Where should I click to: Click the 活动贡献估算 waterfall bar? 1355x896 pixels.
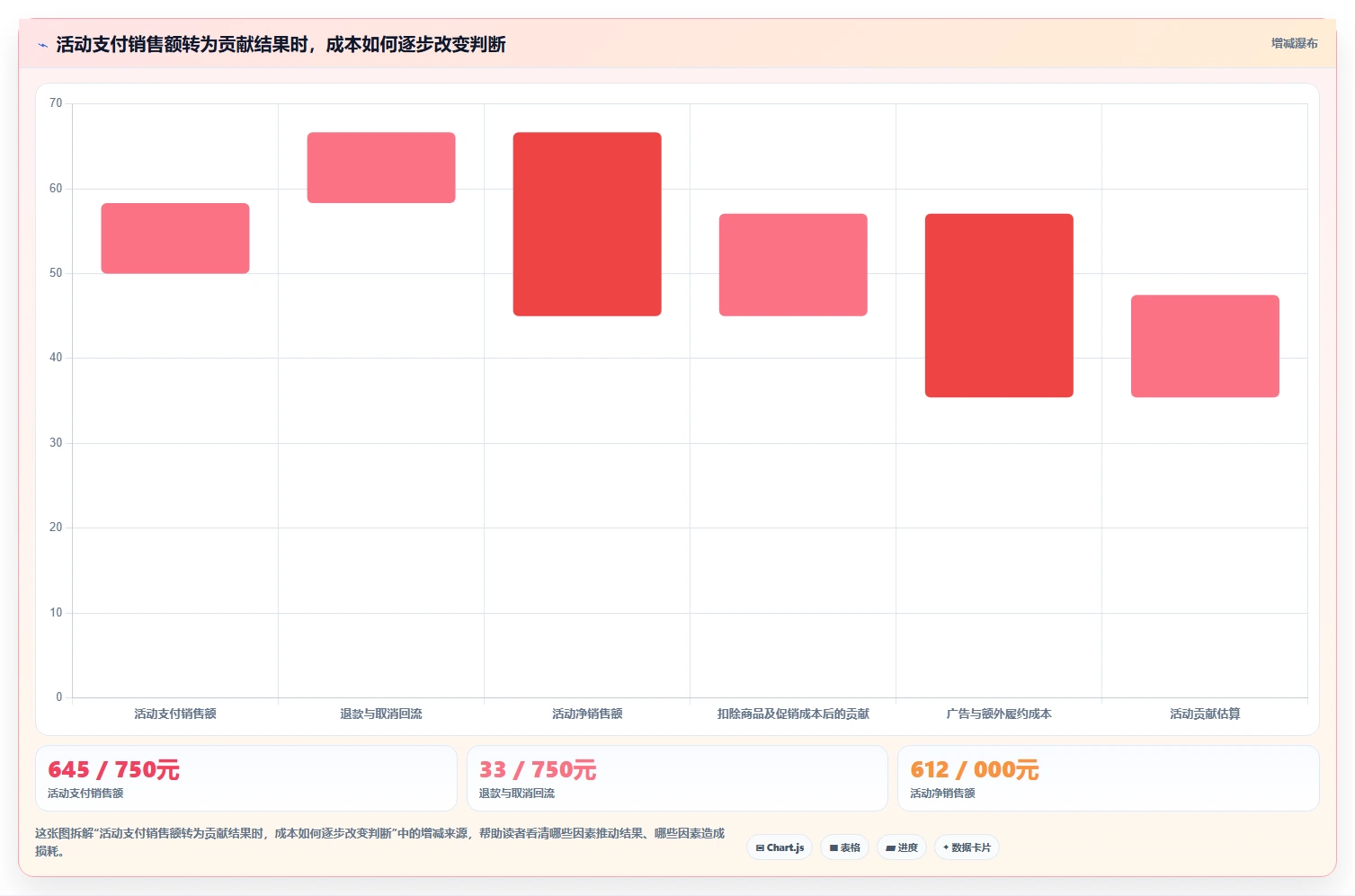tap(1205, 346)
